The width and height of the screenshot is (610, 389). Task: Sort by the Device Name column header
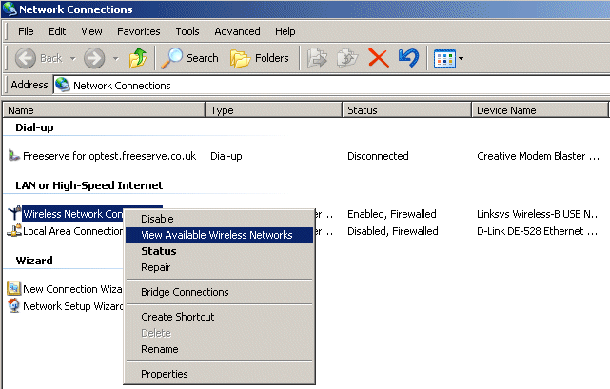point(540,110)
